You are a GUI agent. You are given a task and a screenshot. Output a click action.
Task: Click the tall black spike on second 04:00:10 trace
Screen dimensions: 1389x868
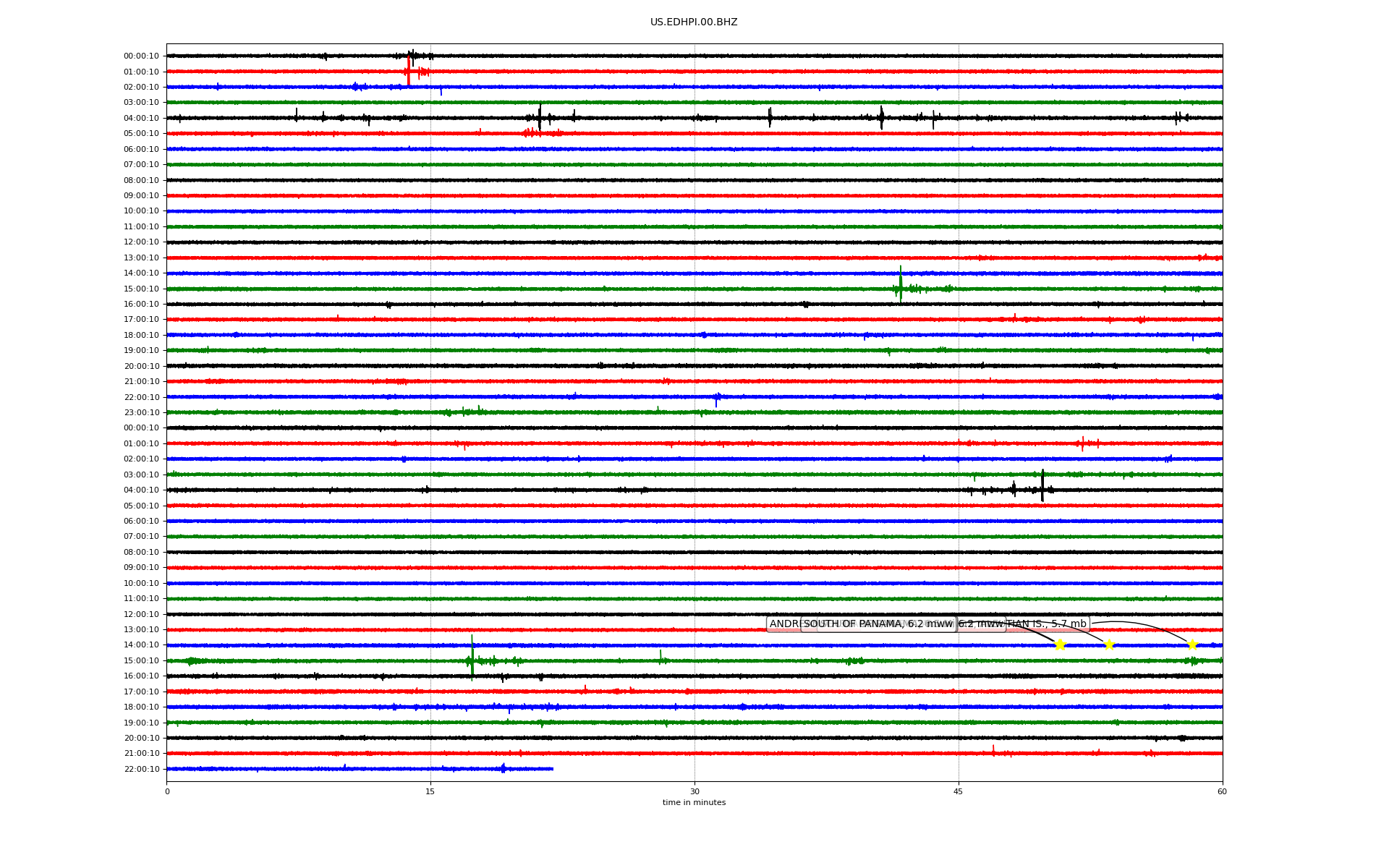[x=1042, y=486]
